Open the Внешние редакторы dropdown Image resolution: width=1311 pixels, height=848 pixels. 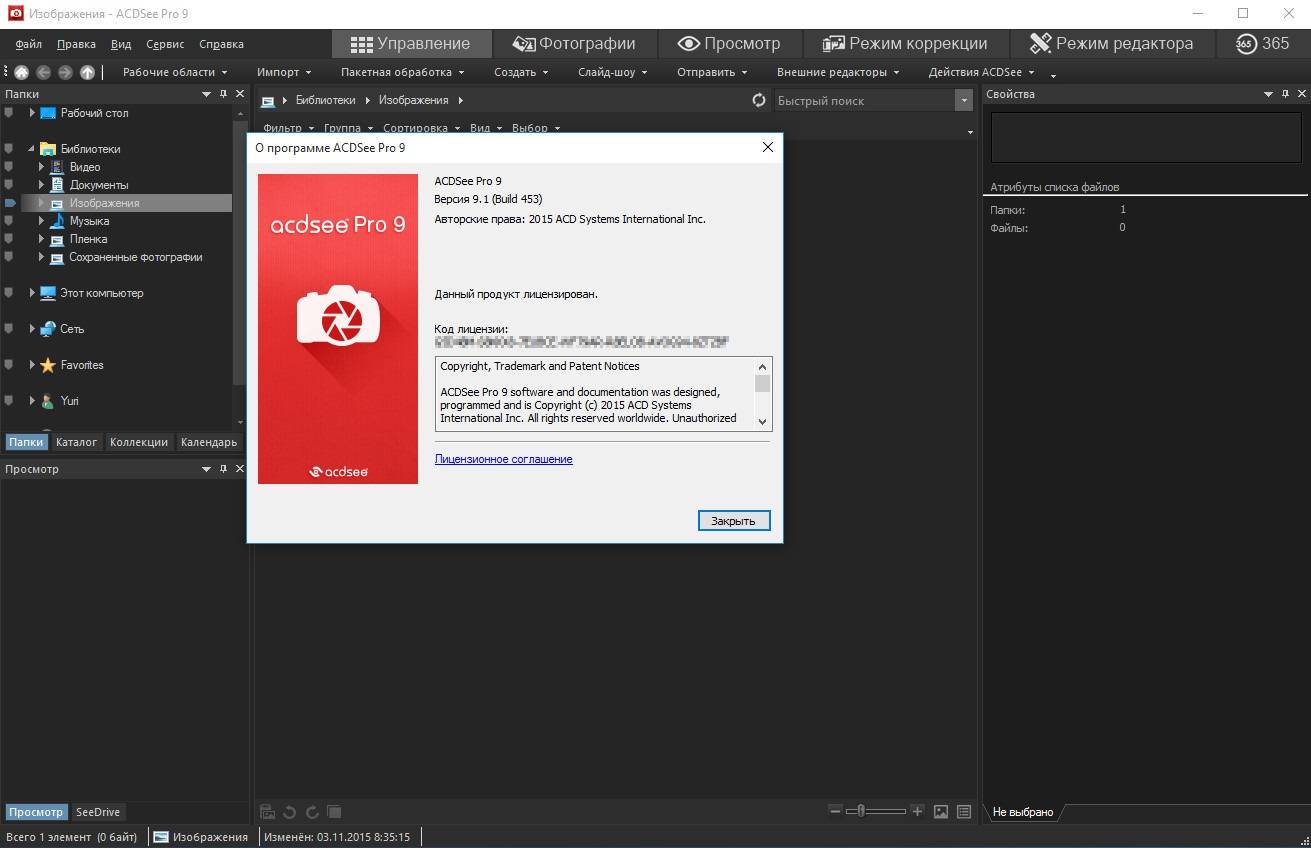(x=838, y=72)
